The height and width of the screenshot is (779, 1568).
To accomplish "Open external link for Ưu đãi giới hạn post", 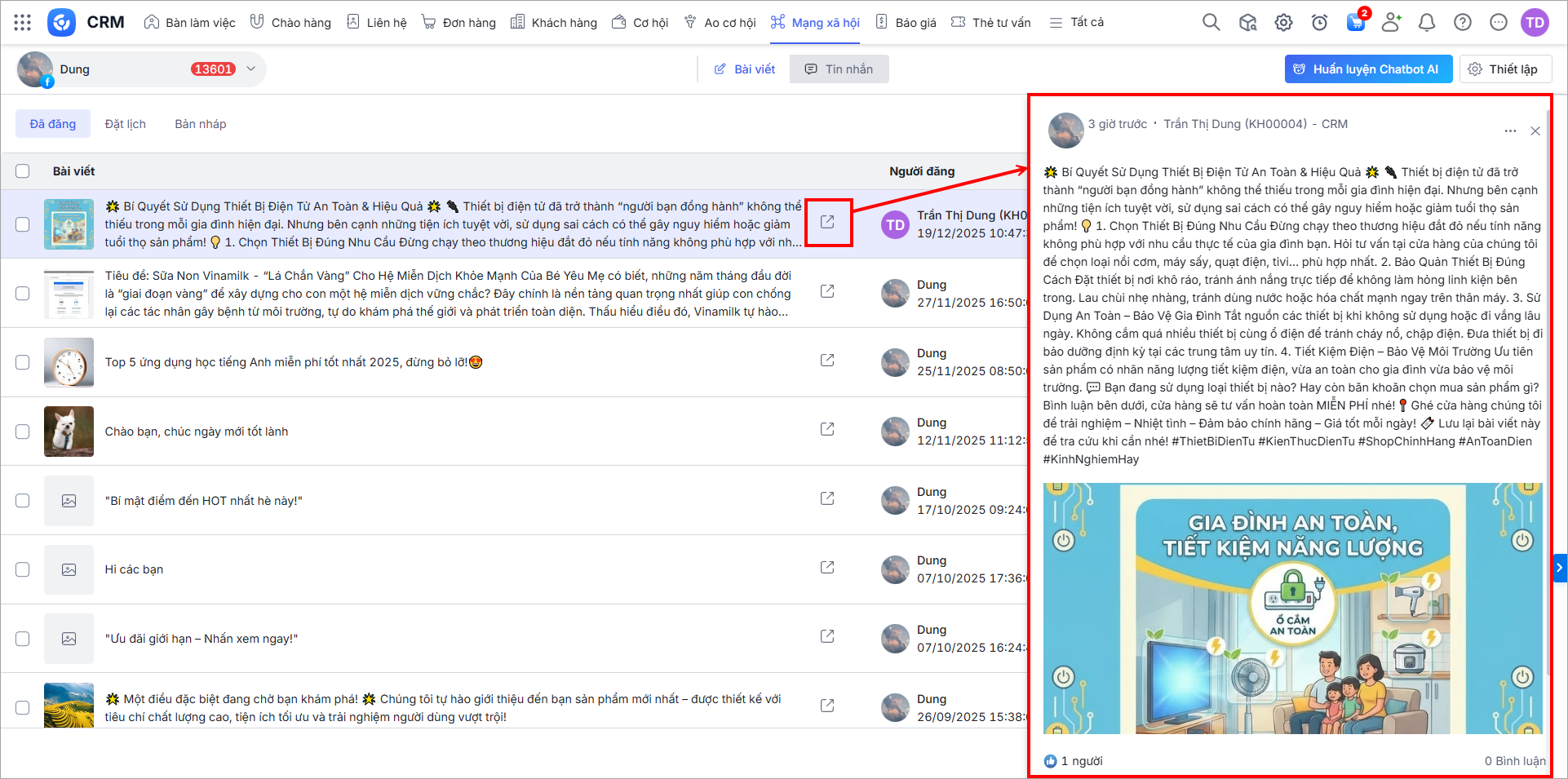I will click(827, 636).
